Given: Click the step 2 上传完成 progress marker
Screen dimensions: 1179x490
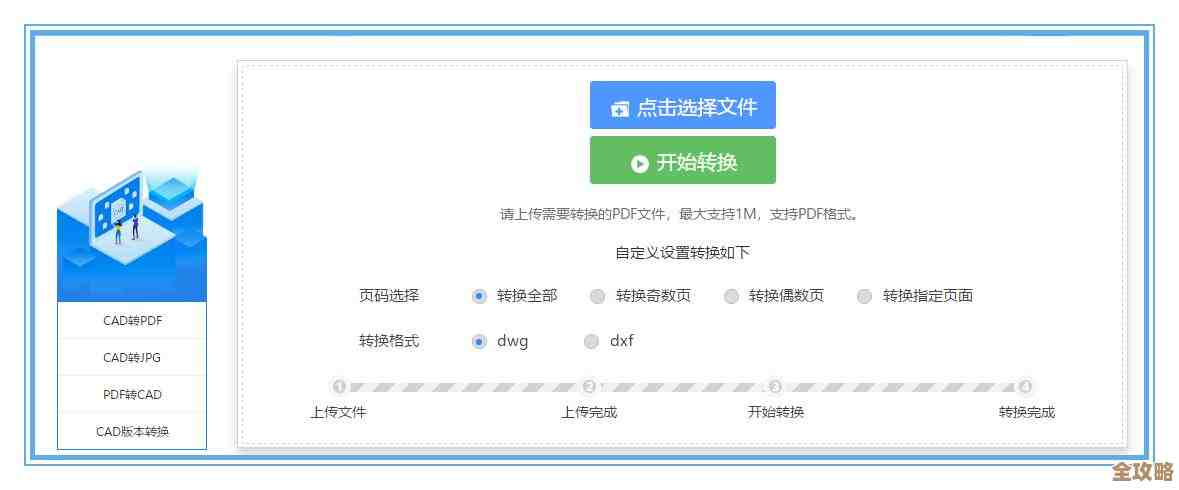Looking at the screenshot, I should pyautogui.click(x=590, y=387).
